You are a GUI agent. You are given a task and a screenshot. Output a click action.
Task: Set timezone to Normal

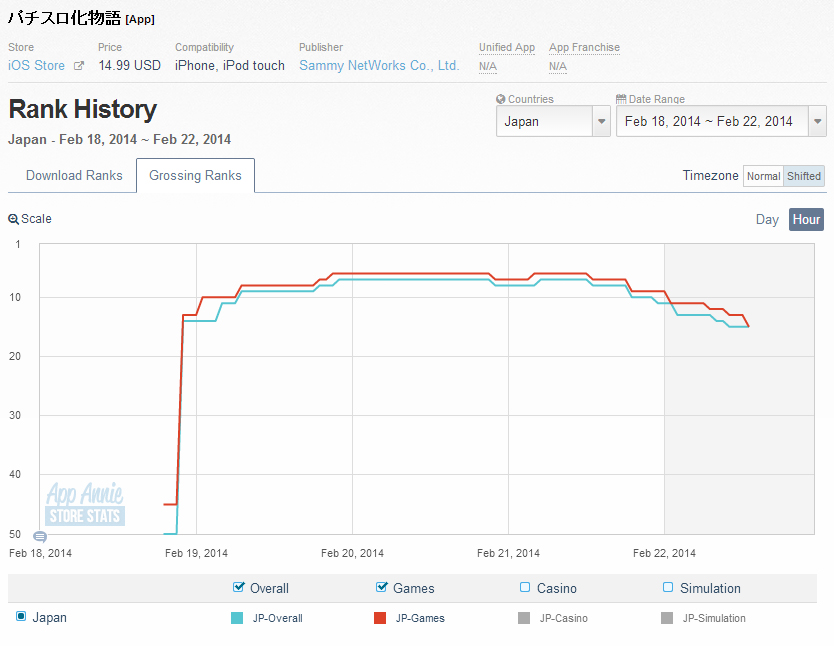tap(763, 176)
